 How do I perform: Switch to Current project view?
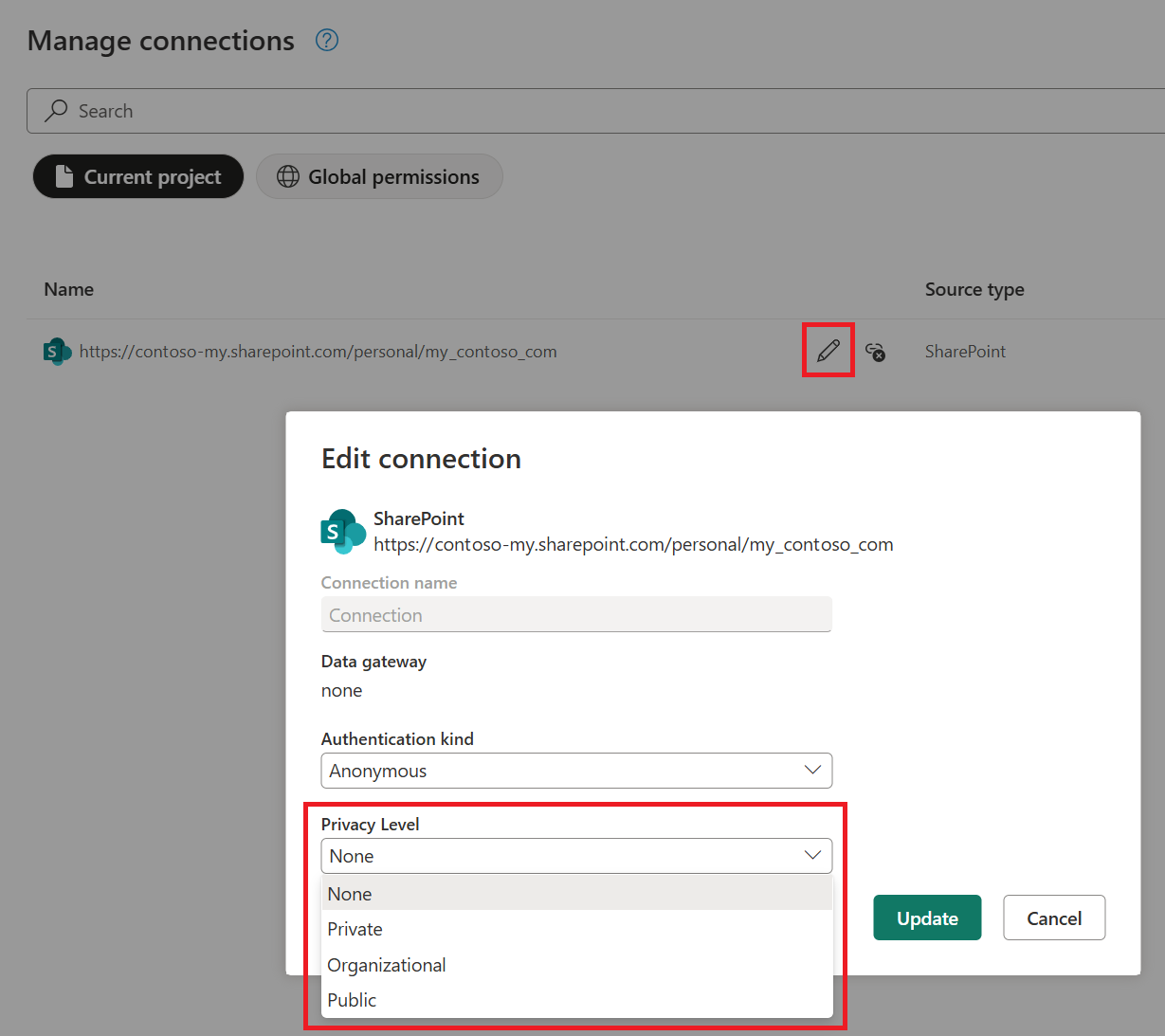click(137, 176)
